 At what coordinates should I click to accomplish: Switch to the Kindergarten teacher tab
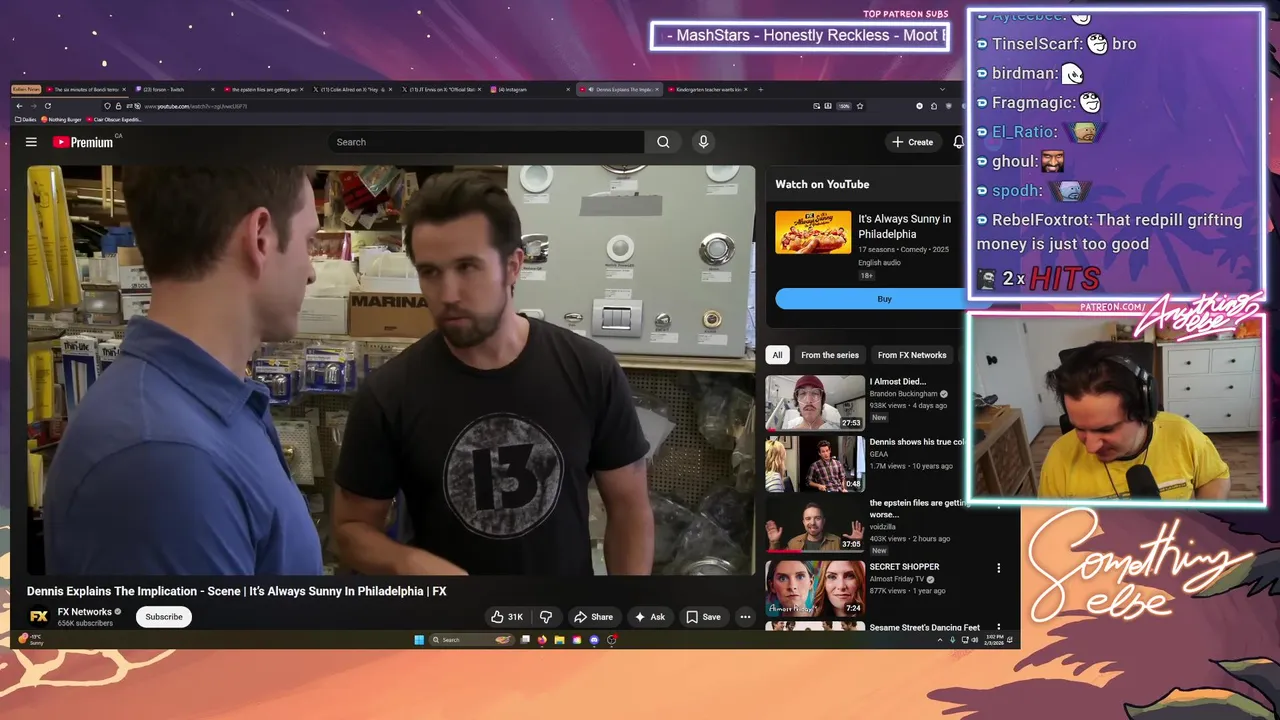(705, 90)
